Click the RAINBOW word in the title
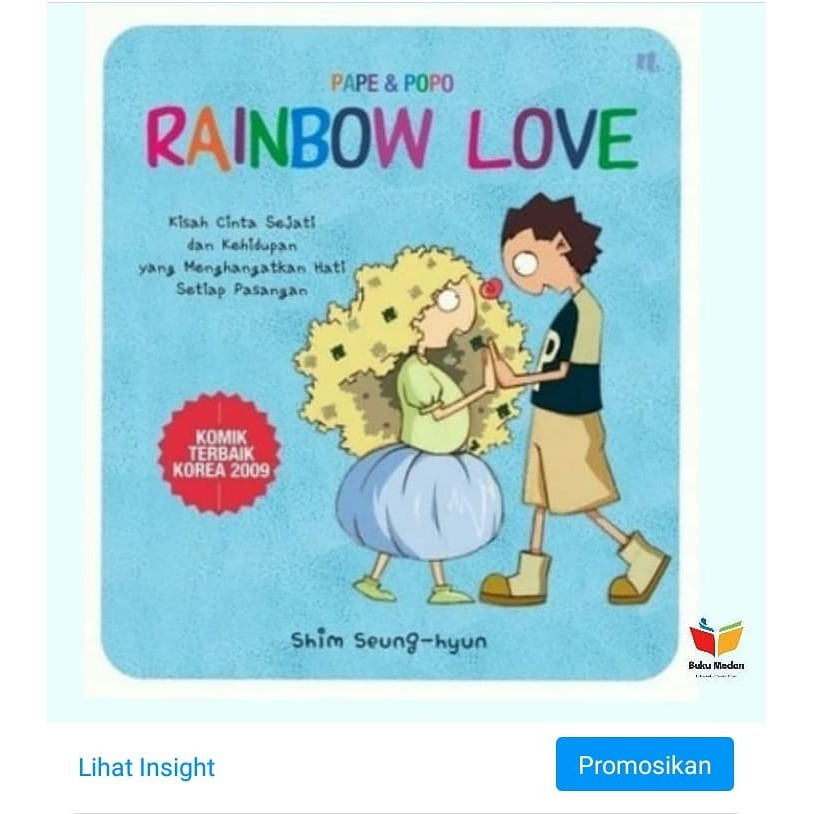The width and height of the screenshot is (814, 814). coord(289,137)
